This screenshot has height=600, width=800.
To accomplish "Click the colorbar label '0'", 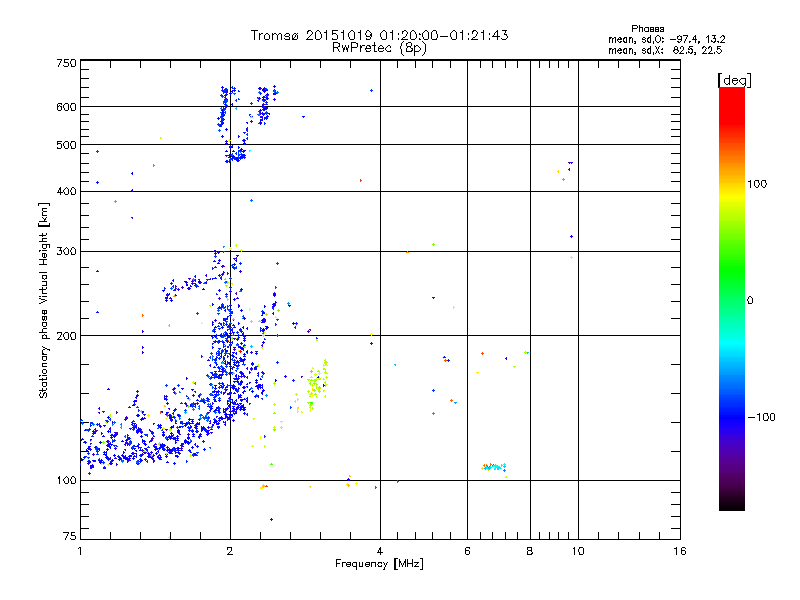I will 749,301.
